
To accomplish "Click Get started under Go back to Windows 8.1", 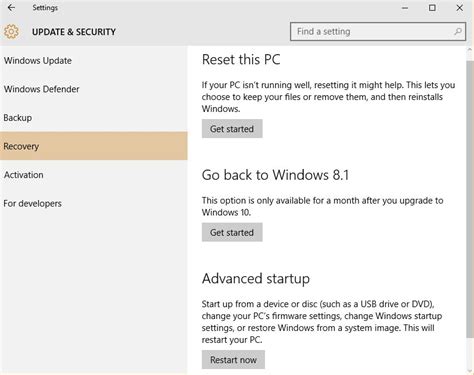I will [232, 232].
